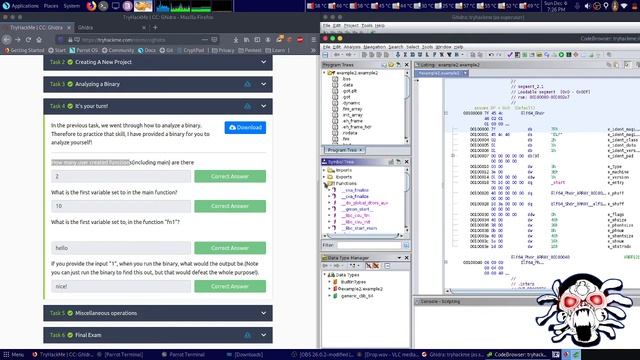This screenshot has width=640, height=360.
Task: Open the Places menu in top panel
Action: tap(51, 6)
